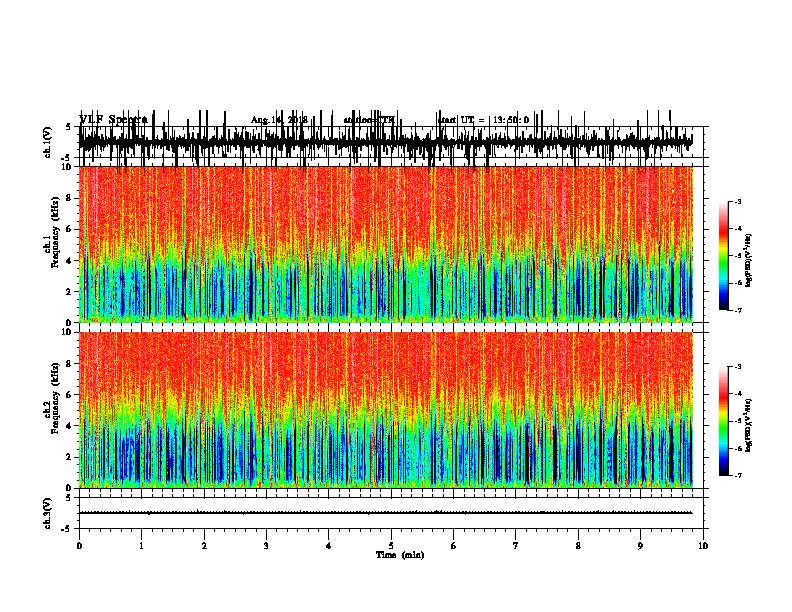Click the time axis tick label '8'
792x612 pixels.
pos(578,546)
